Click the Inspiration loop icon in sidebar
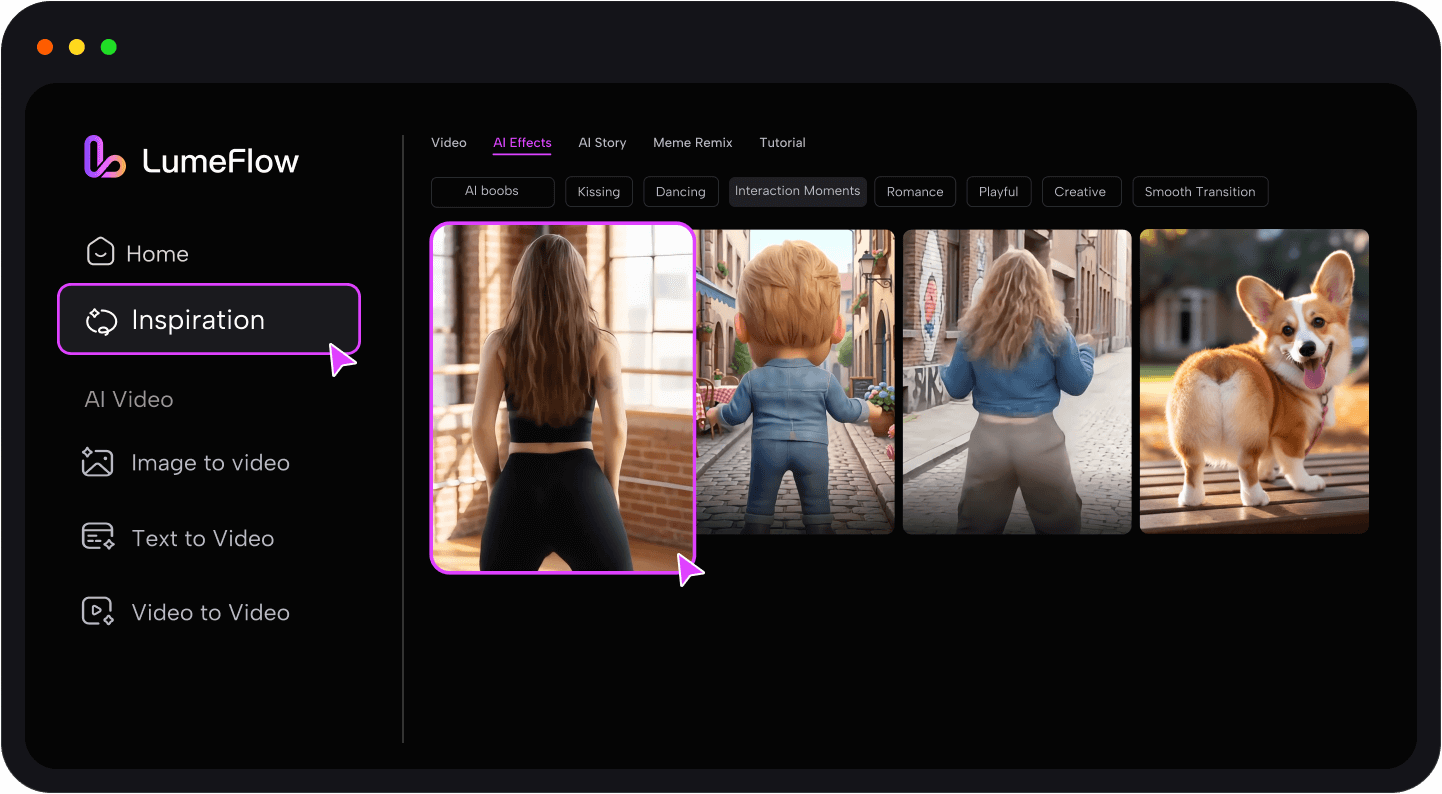Screen dimensions: 1442x794 (x=101, y=321)
